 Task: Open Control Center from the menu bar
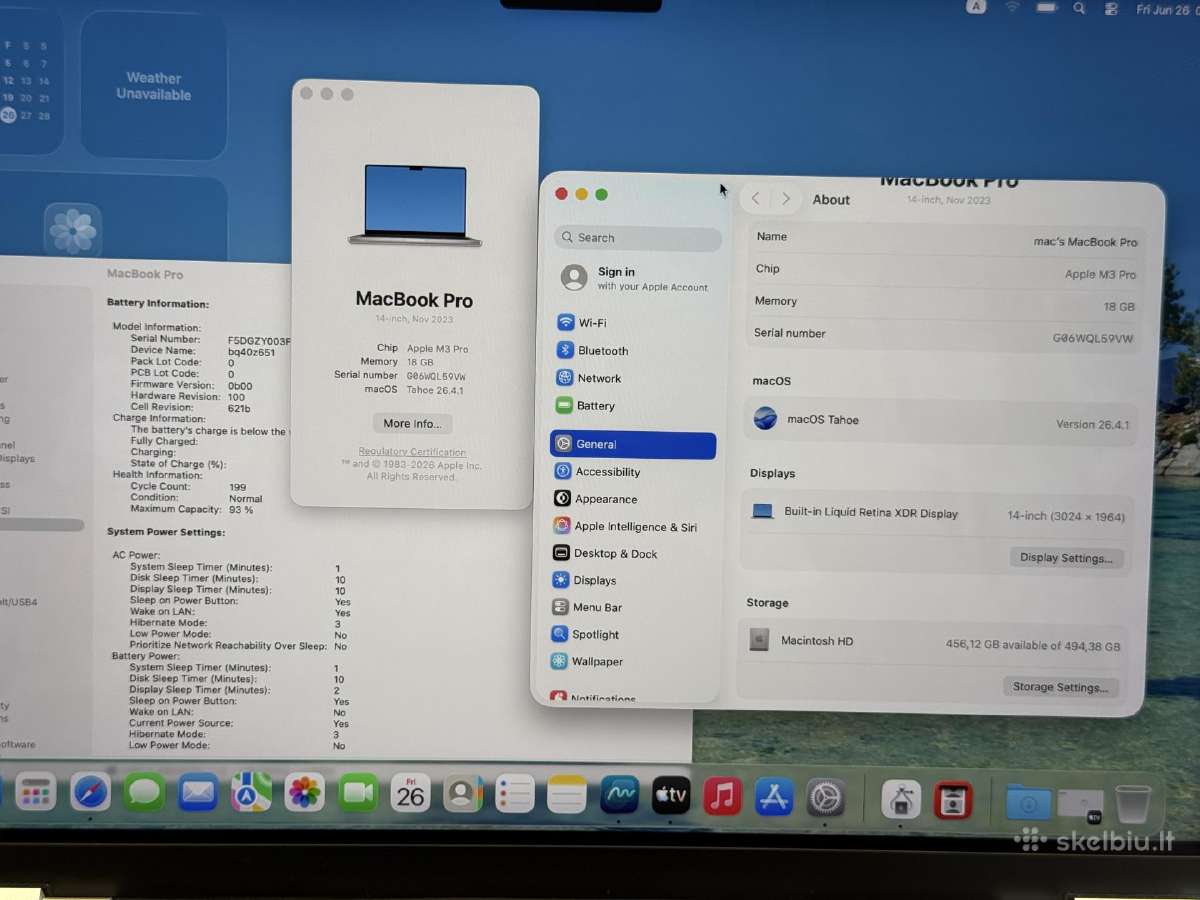coord(1111,8)
